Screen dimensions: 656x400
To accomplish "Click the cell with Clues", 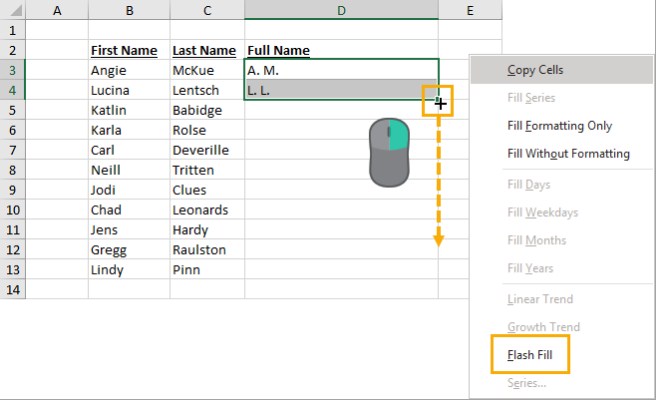I will click(207, 190).
